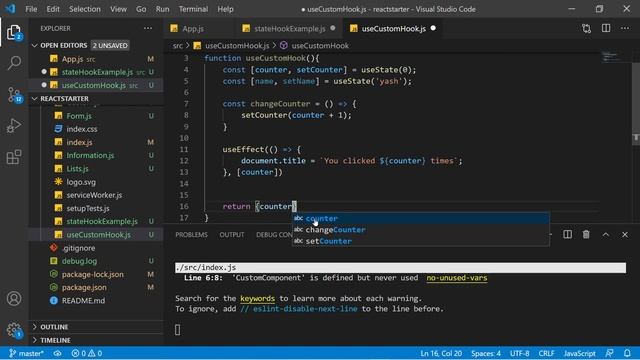Open editor more actions ellipsis

(625, 28)
